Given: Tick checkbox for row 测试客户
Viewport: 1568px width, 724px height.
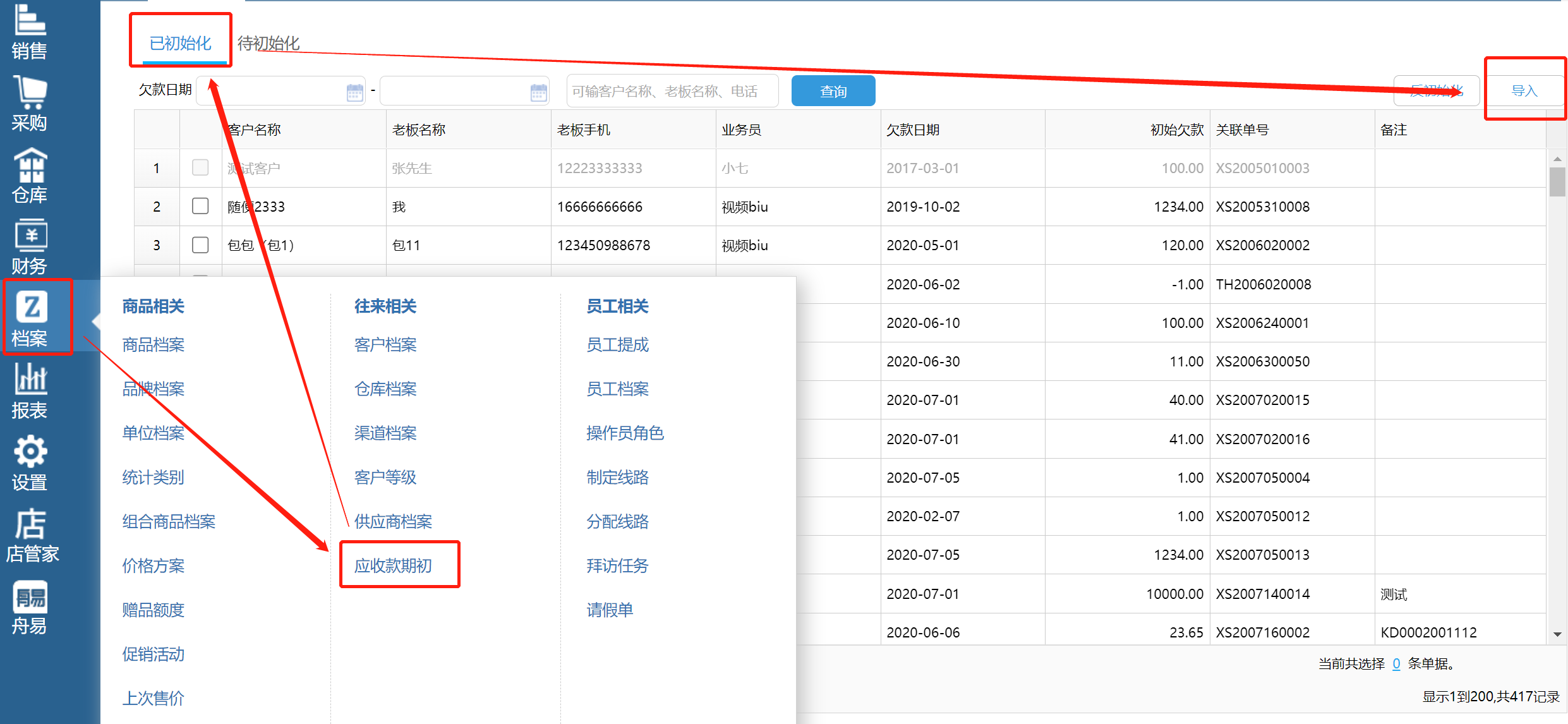Looking at the screenshot, I should [200, 167].
